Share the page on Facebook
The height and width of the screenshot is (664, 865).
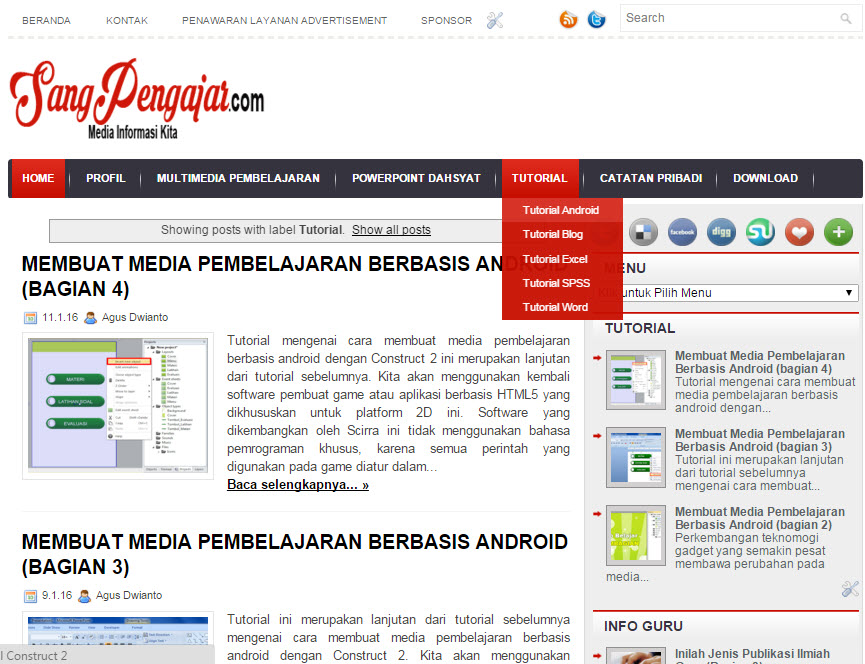(x=682, y=232)
